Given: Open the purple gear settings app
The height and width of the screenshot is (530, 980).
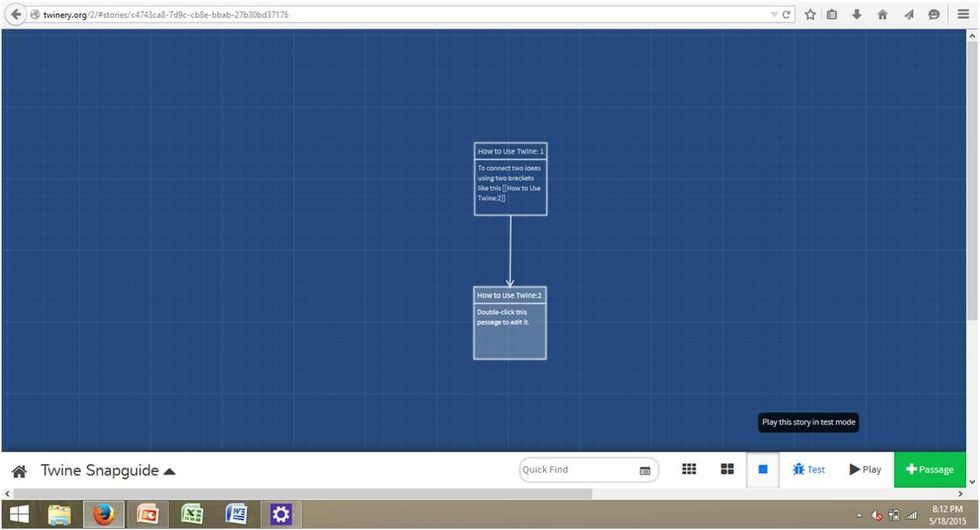Looking at the screenshot, I should pyautogui.click(x=281, y=514).
